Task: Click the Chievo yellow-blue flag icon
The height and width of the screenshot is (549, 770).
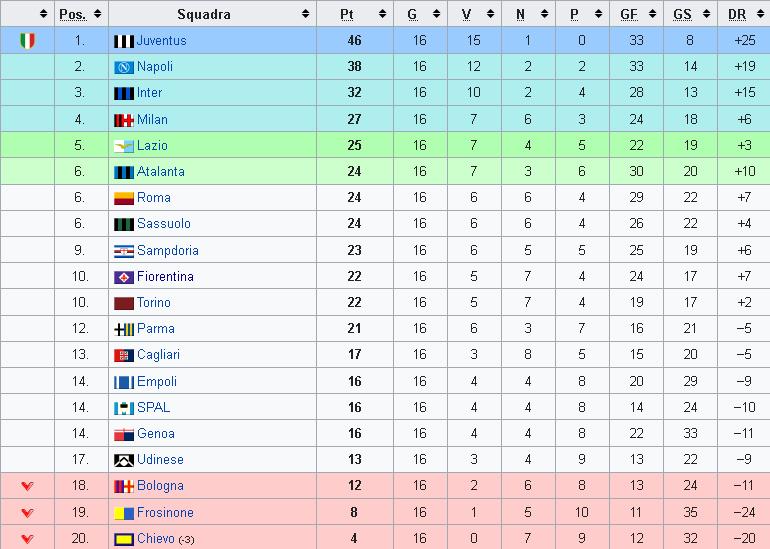Action: (124, 539)
